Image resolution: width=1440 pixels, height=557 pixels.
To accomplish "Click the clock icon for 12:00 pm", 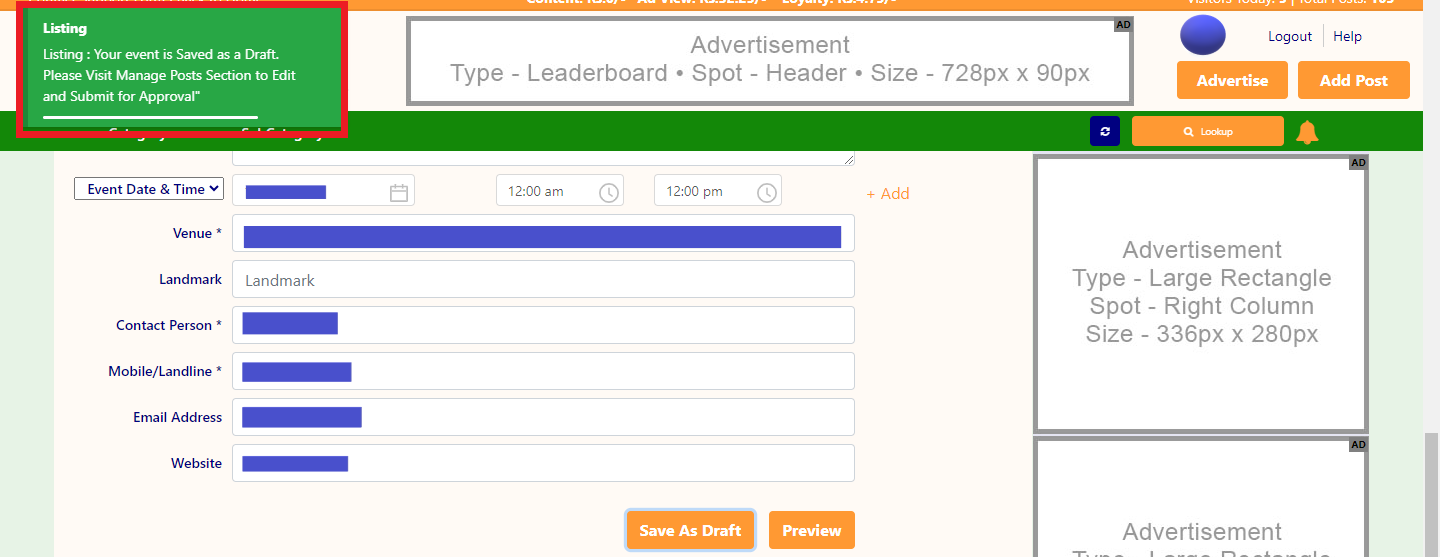I will 766,193.
